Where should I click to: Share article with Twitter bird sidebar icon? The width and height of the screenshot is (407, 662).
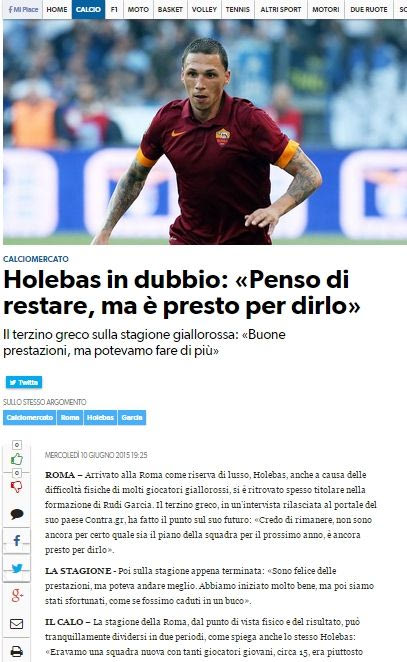tap(16, 568)
